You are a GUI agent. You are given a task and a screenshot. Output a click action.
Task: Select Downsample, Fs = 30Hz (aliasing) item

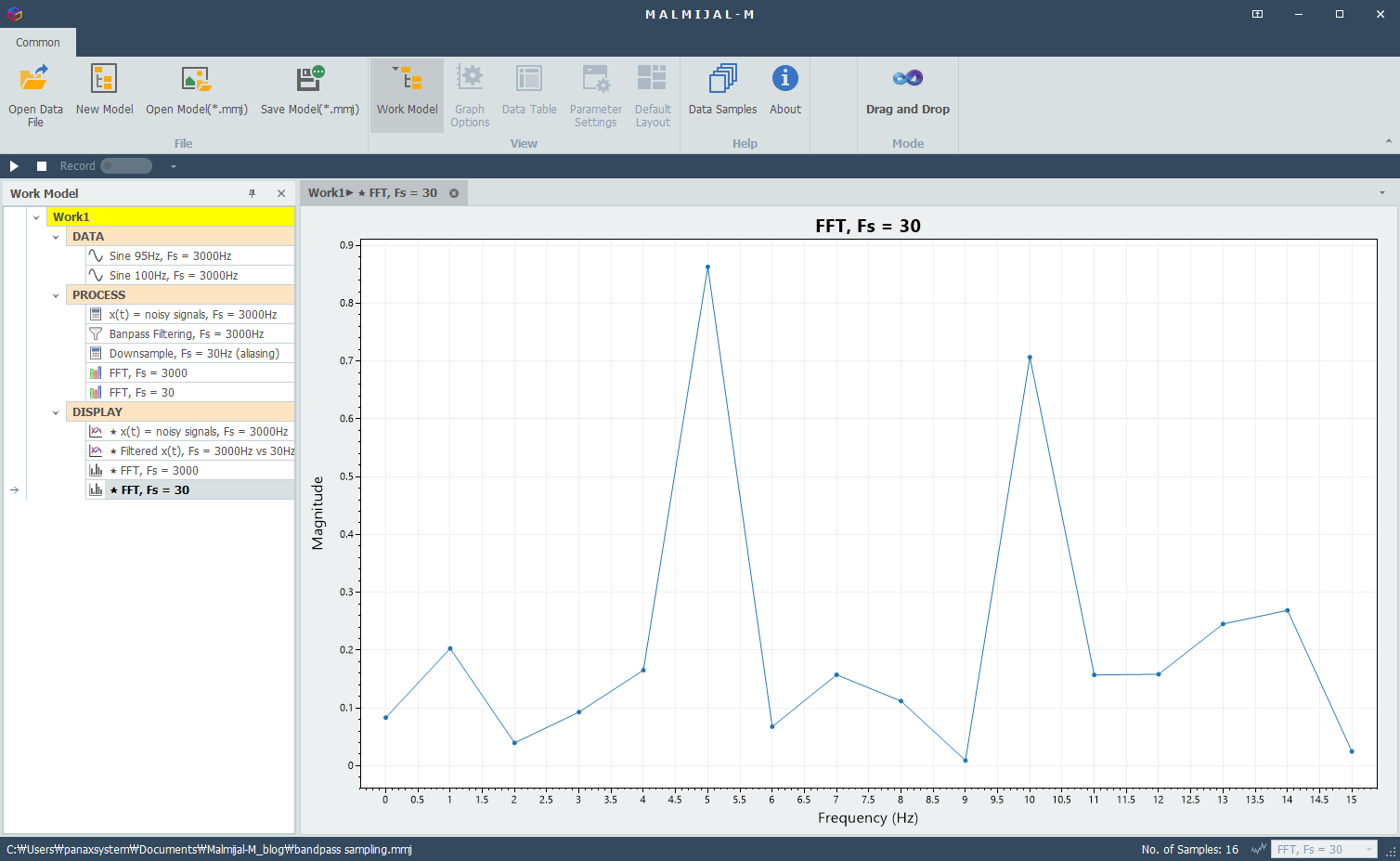pos(189,353)
